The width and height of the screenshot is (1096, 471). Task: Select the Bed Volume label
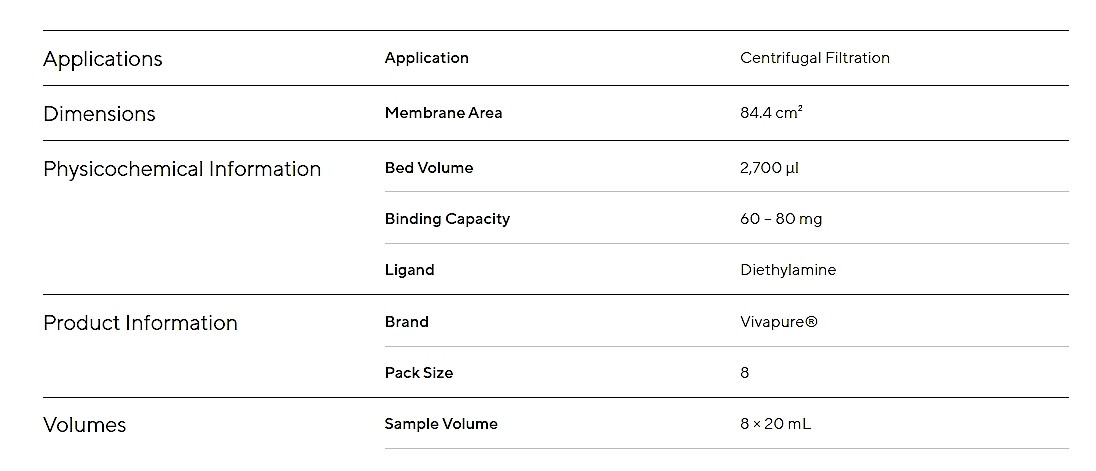click(x=428, y=168)
